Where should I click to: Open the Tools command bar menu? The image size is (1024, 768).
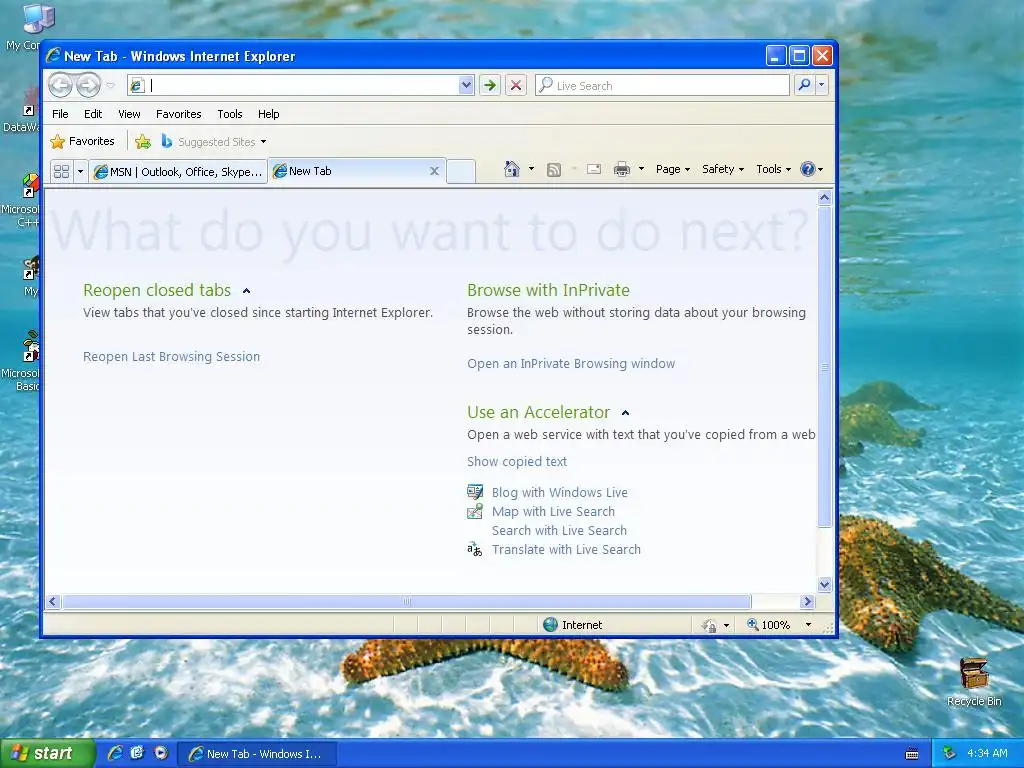[x=773, y=169]
